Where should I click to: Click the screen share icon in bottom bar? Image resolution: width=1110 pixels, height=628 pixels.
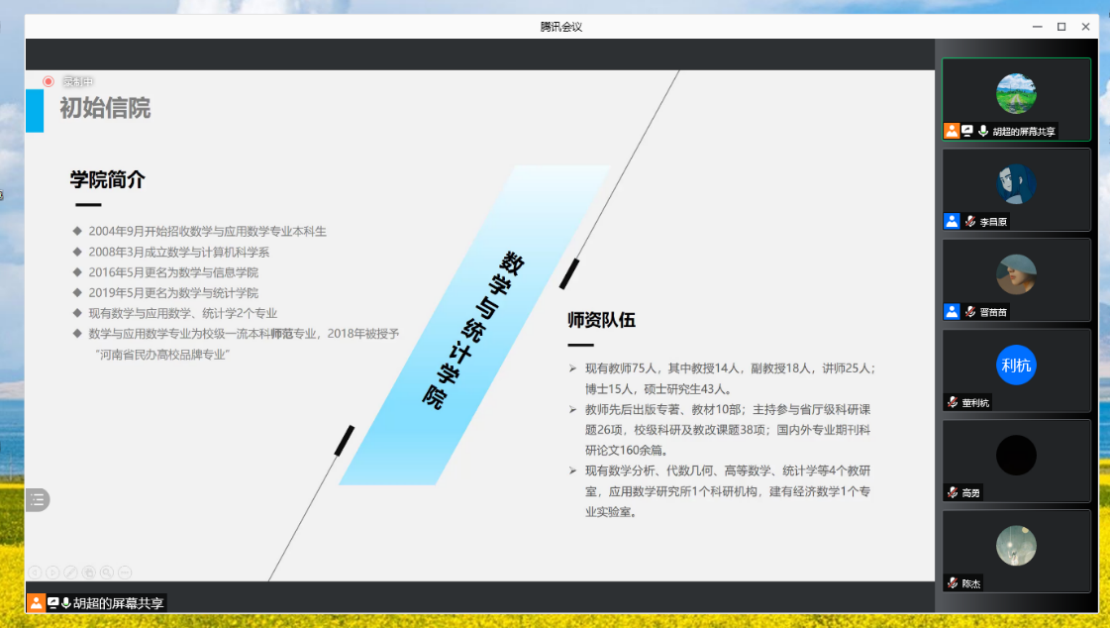52,603
